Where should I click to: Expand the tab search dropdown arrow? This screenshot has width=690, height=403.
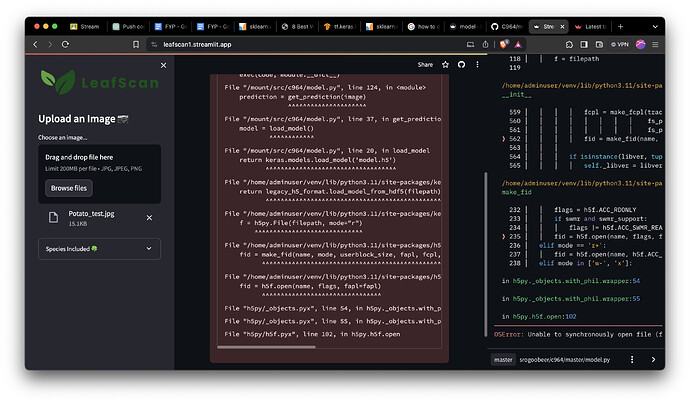click(655, 27)
